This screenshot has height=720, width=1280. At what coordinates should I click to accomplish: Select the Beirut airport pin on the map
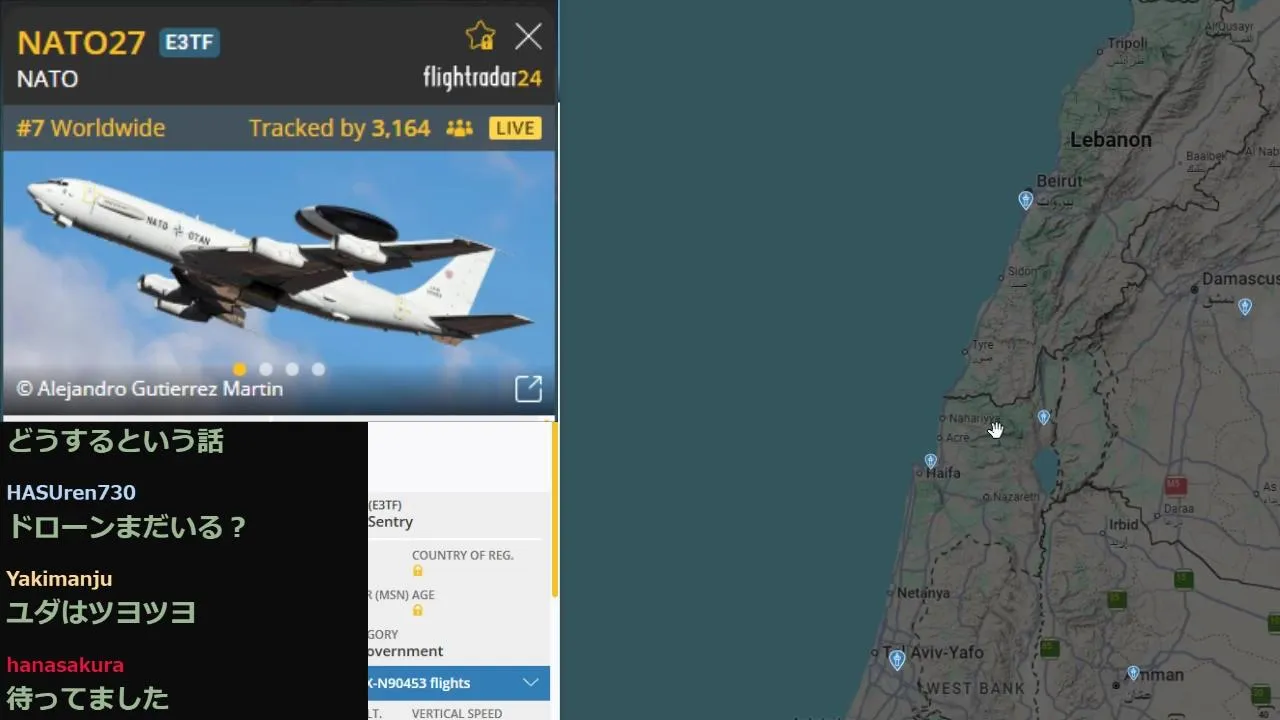[1025, 200]
